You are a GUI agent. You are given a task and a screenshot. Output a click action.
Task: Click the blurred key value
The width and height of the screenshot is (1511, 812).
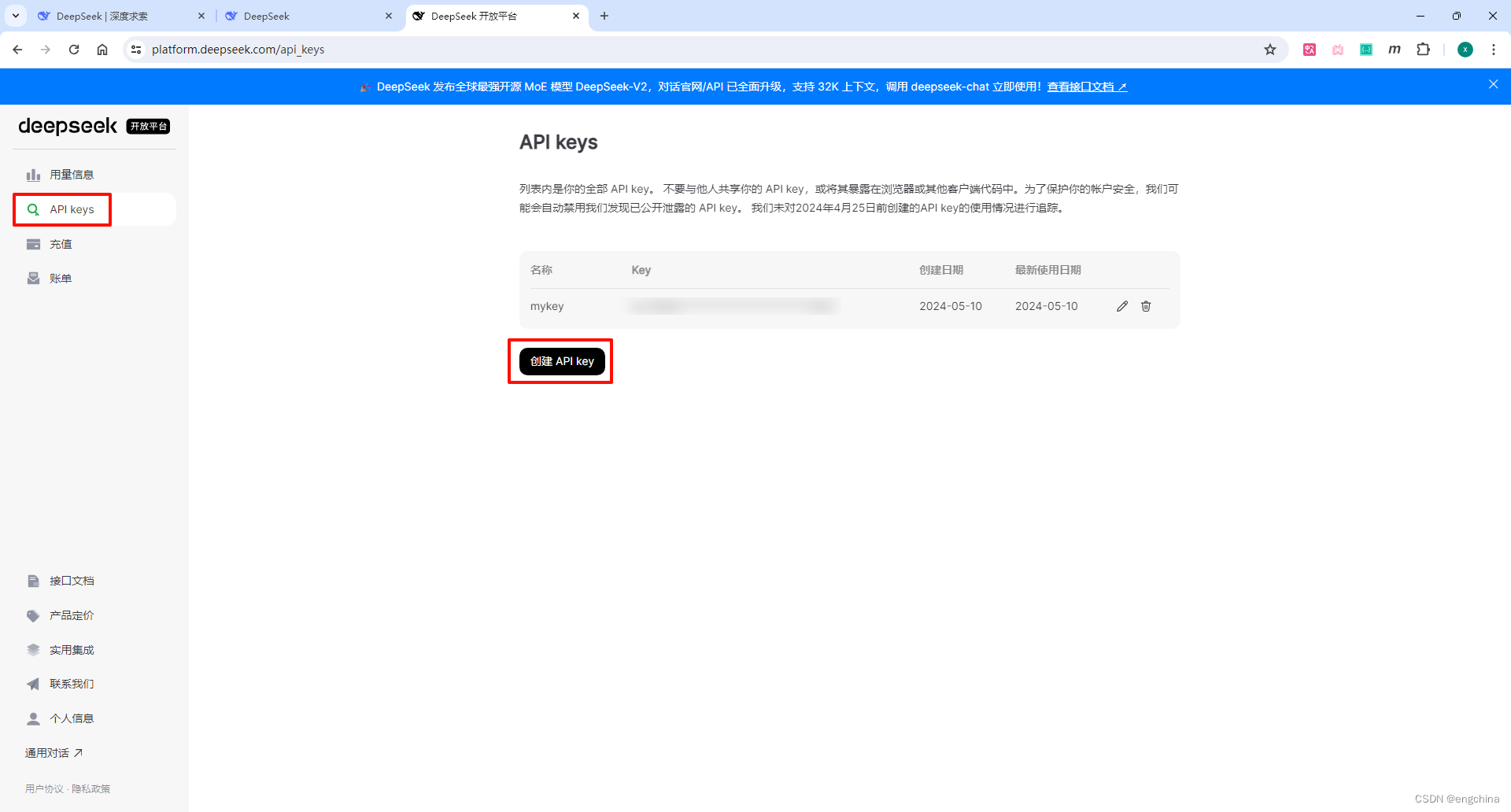point(732,306)
